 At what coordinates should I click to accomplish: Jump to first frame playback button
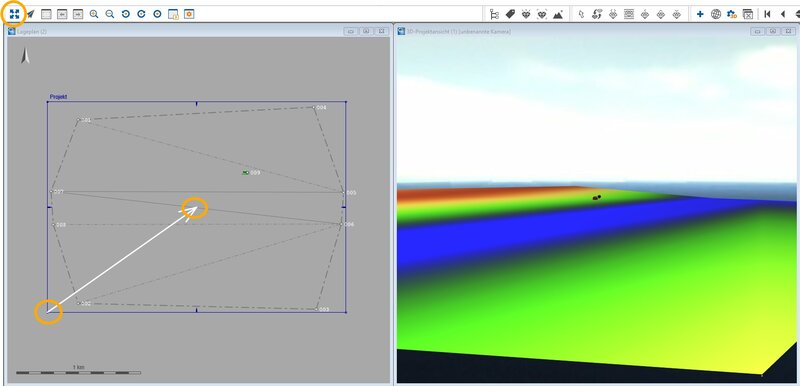[767, 14]
